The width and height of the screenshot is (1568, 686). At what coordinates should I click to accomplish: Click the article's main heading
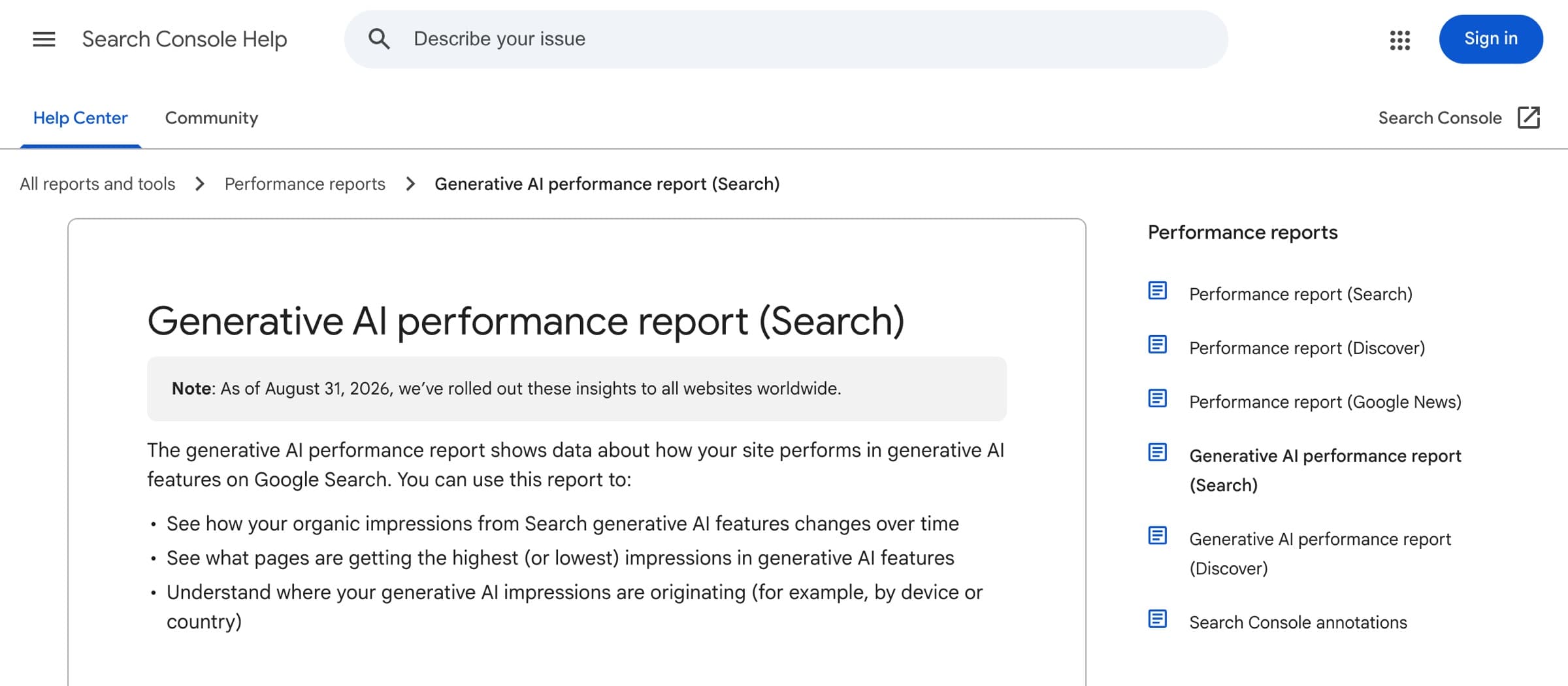coord(526,321)
